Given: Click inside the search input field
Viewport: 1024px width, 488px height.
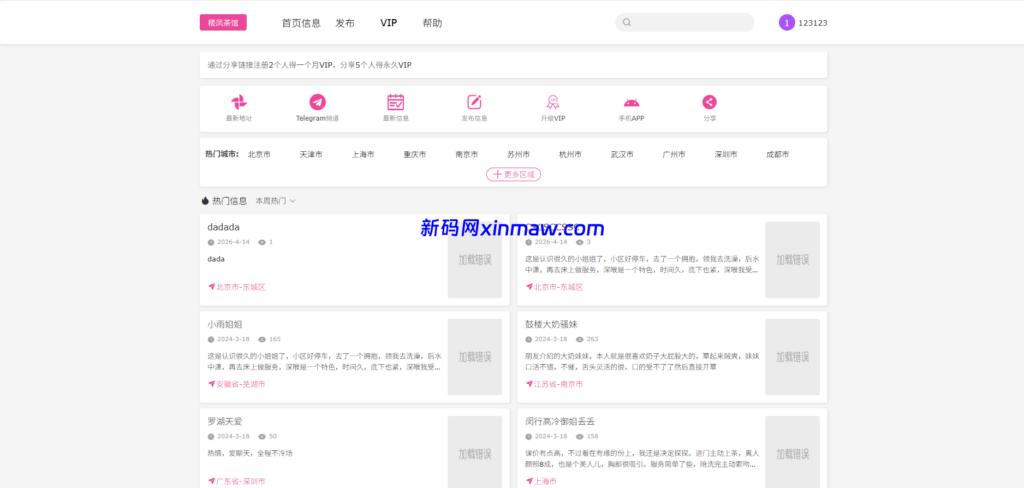Looking at the screenshot, I should point(684,22).
